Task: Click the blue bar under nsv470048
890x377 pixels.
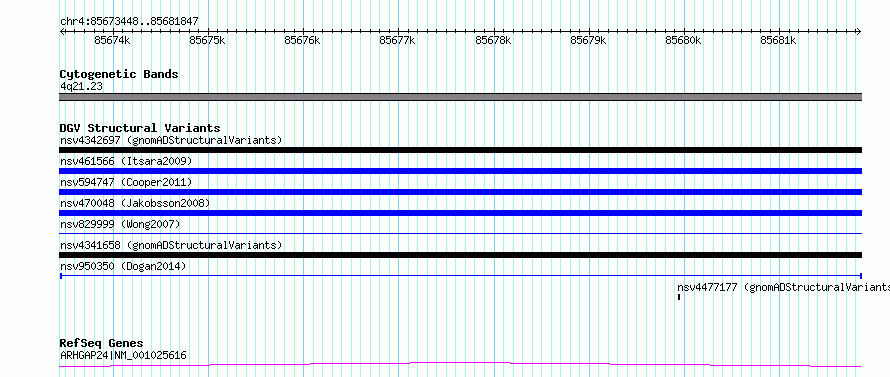Action: (x=461, y=213)
